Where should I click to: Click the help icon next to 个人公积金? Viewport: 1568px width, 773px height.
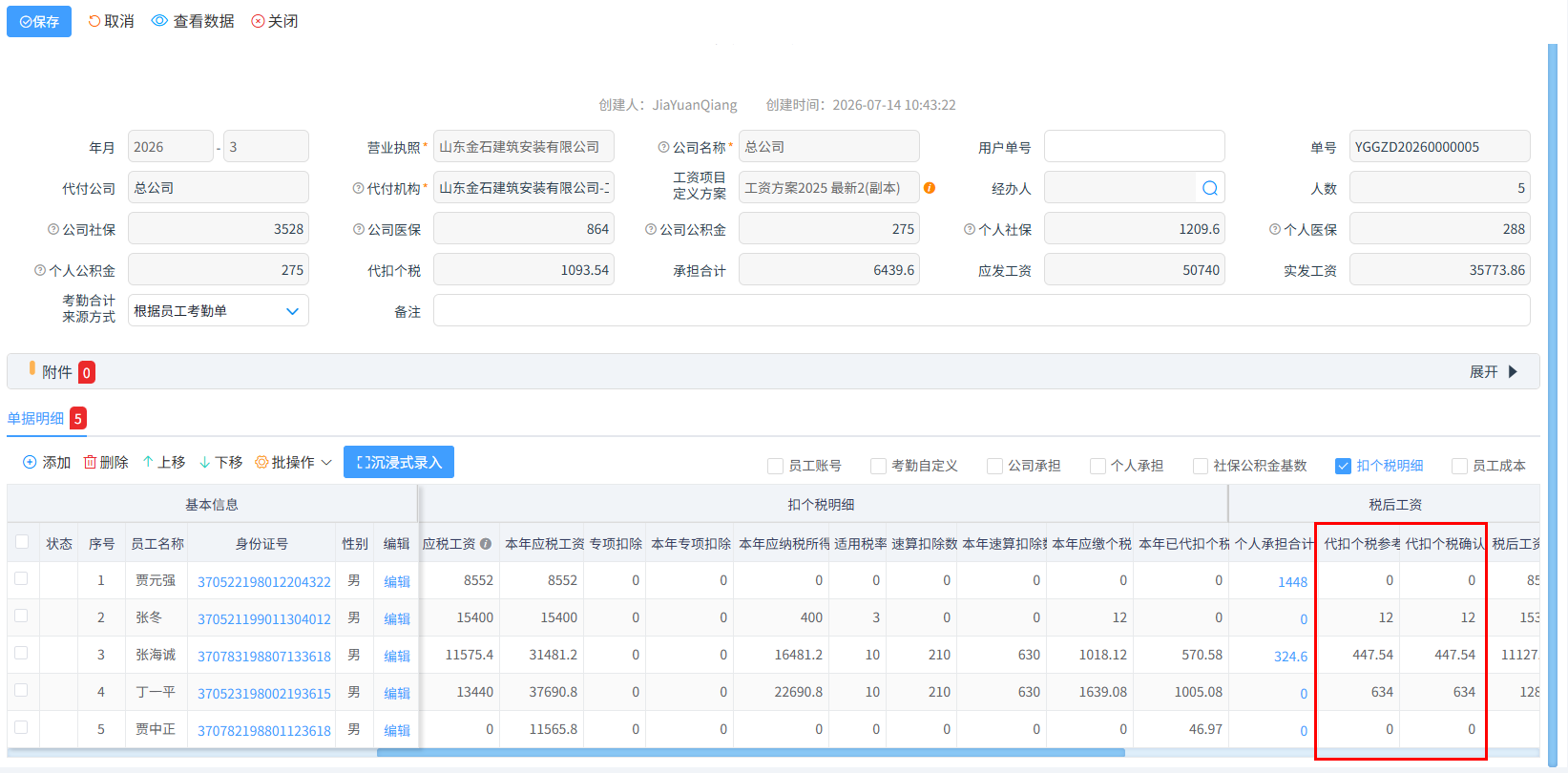[x=40, y=270]
